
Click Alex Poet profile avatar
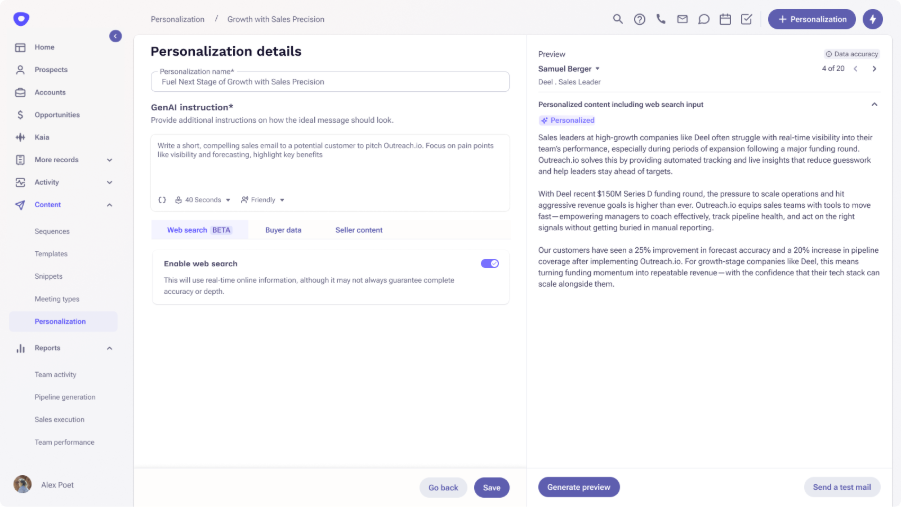tap(22, 485)
